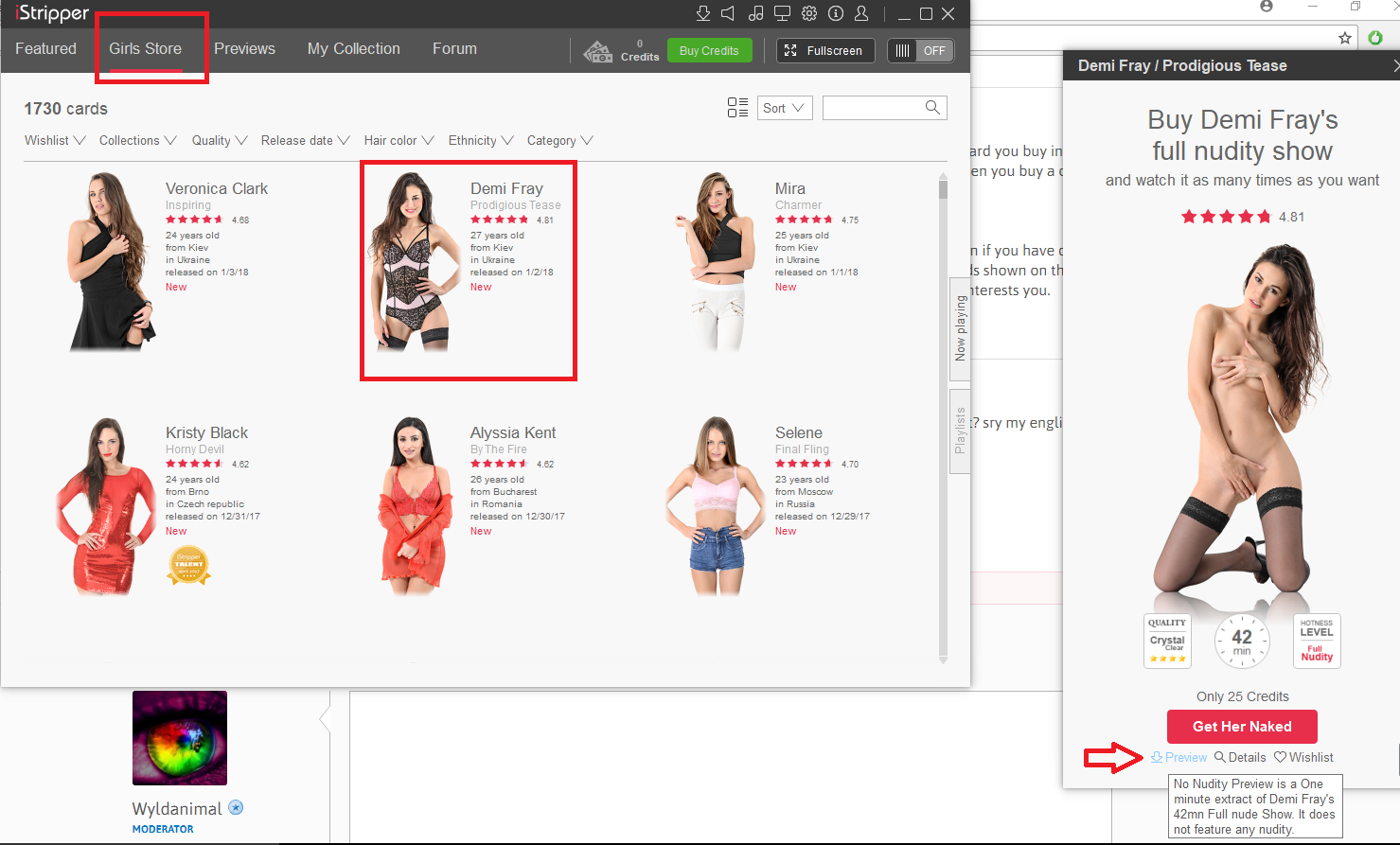Image resolution: width=1400 pixels, height=845 pixels.
Task: Open the Ethnicity filter dropdown
Action: pyautogui.click(x=481, y=140)
